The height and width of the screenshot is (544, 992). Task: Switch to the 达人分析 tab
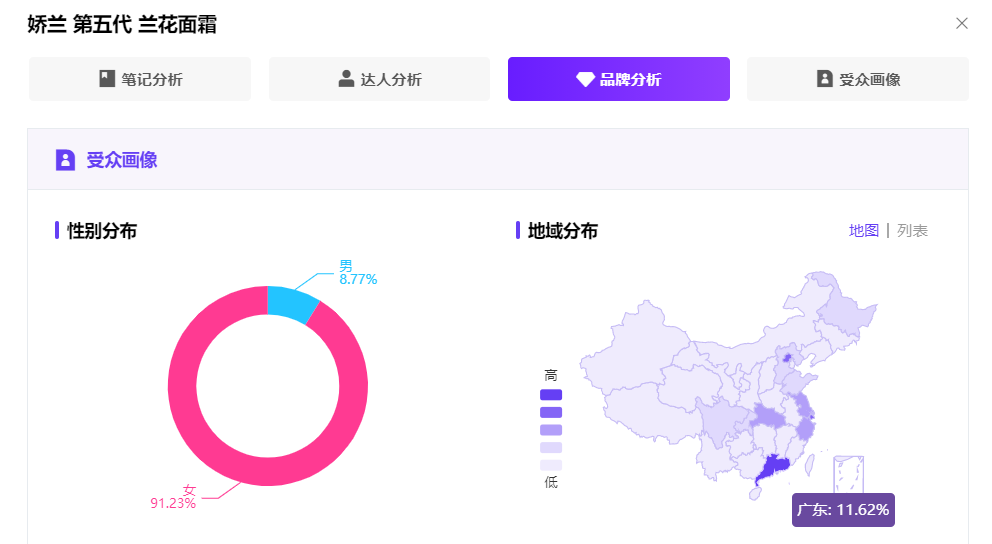380,79
